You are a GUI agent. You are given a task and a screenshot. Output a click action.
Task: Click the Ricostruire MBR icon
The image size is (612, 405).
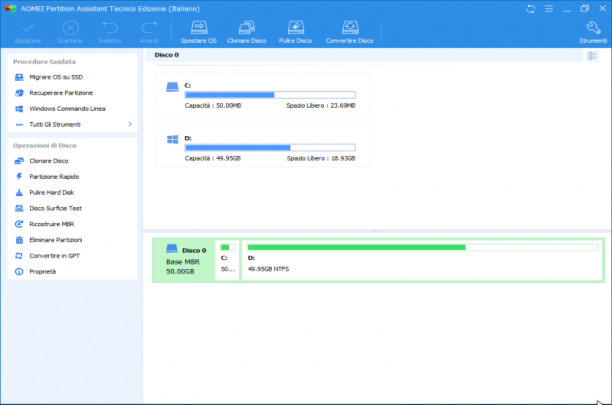19,224
